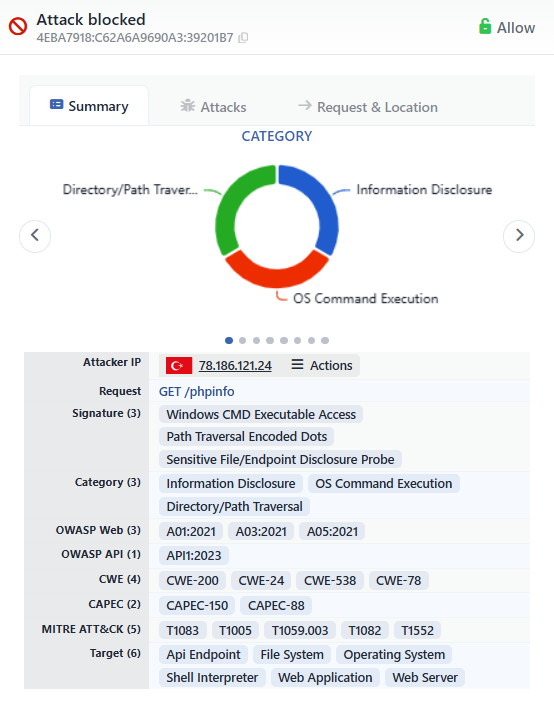Image resolution: width=554 pixels, height=701 pixels.
Task: Click the CAPEC-88 tag
Action: point(276,606)
